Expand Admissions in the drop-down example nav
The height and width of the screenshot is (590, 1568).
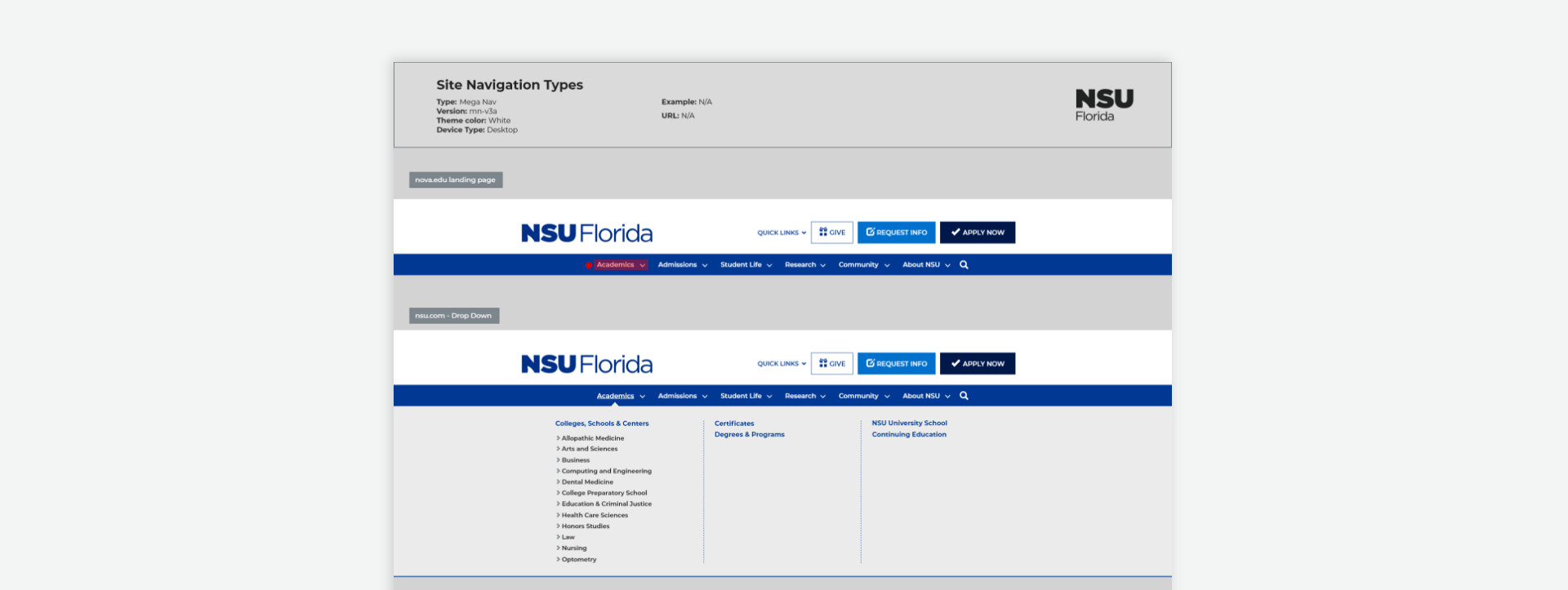pyautogui.click(x=683, y=396)
